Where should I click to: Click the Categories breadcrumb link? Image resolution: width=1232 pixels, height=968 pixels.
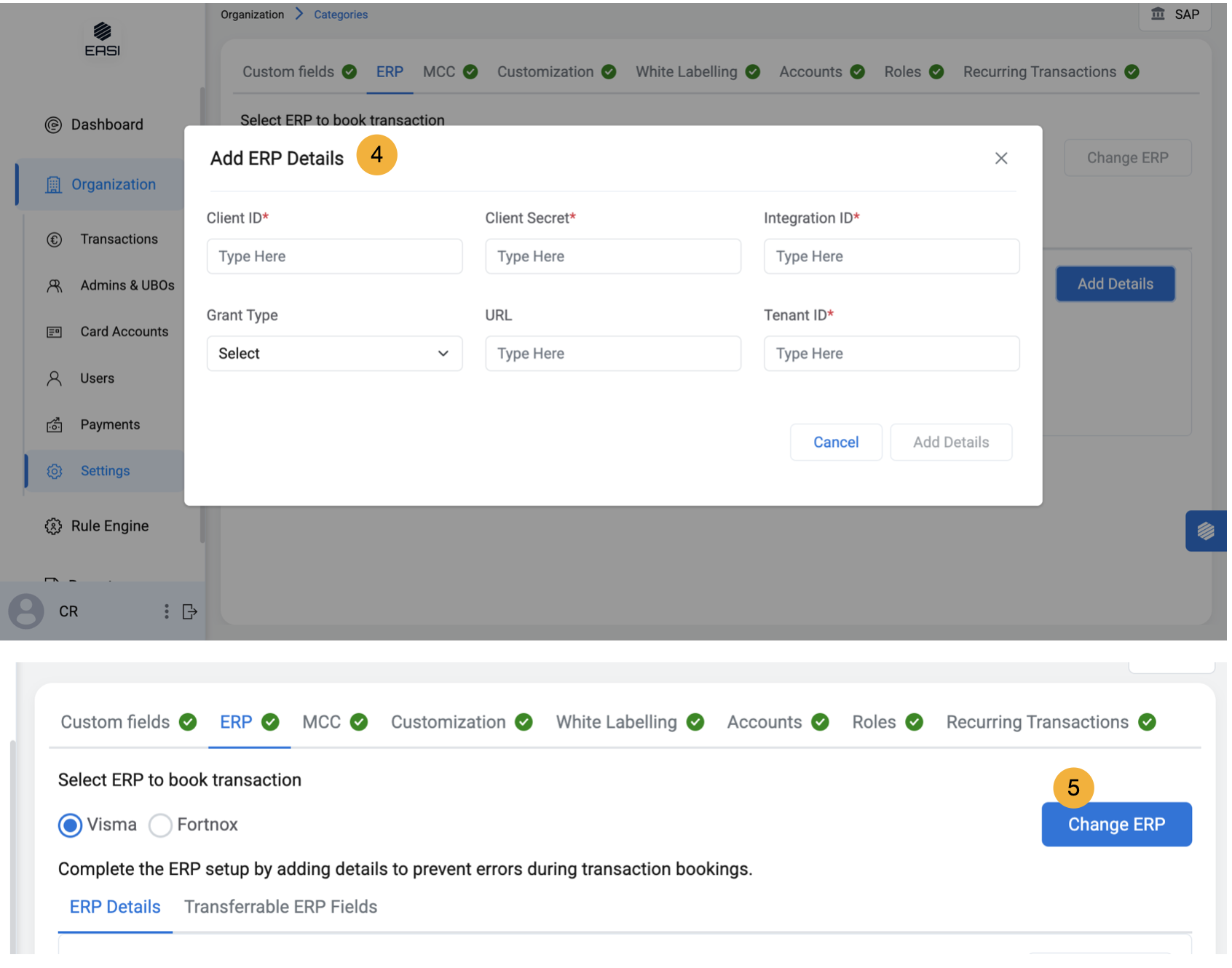point(340,15)
